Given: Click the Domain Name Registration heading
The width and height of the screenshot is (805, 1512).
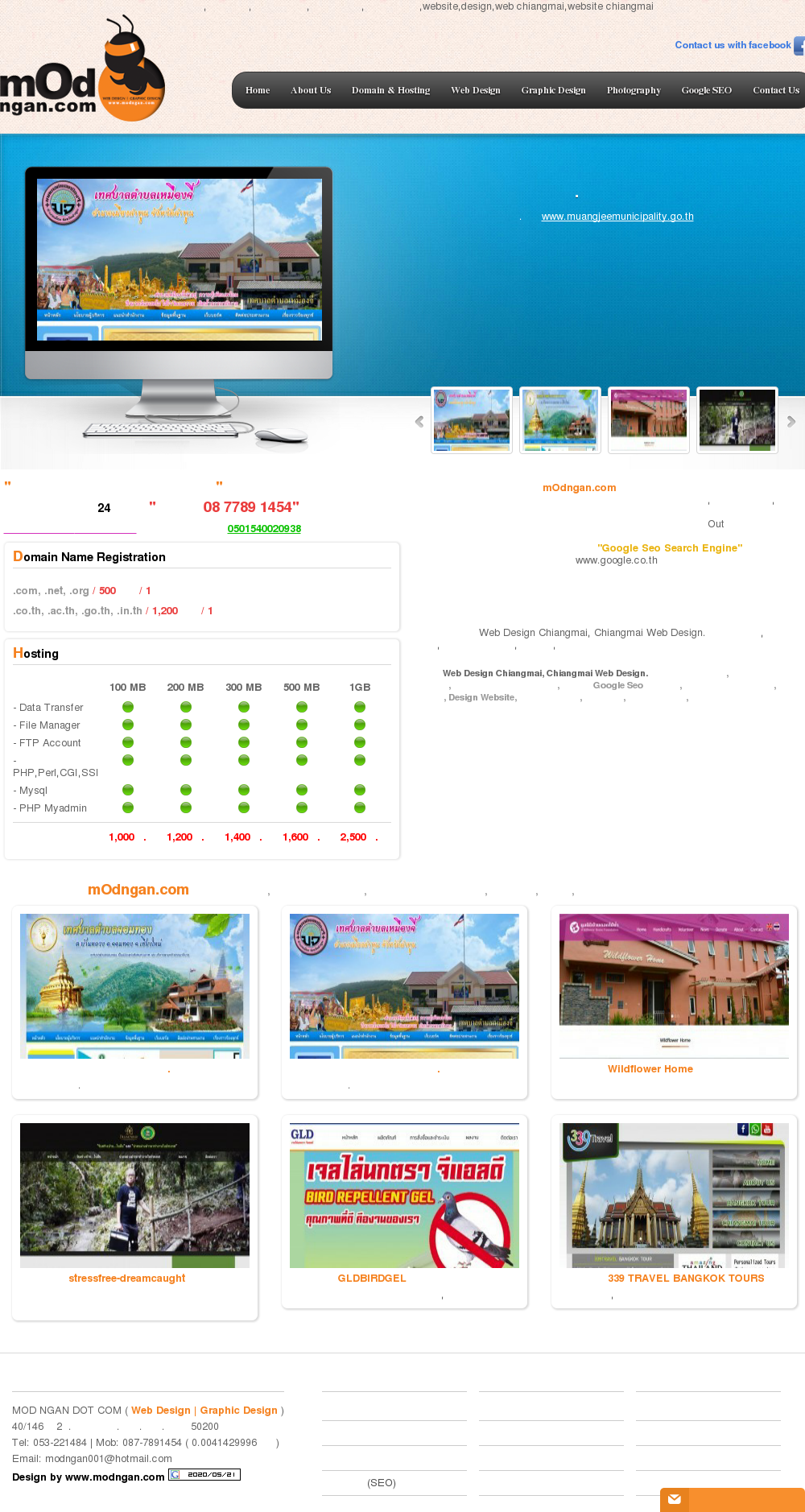Looking at the screenshot, I should pos(89,557).
